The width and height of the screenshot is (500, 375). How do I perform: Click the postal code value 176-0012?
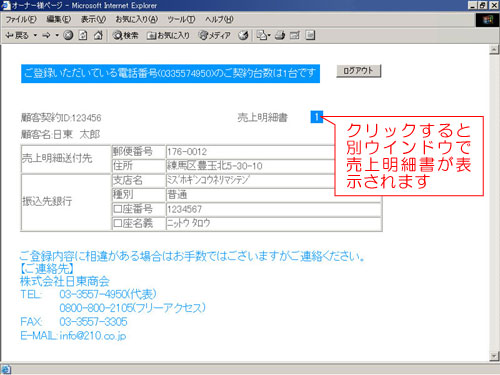[x=187, y=152]
